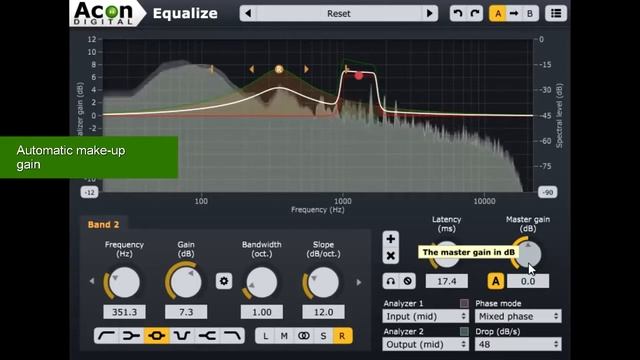Screen dimensions: 640x360
Task: Switch to the next band arrow
Action: coord(359,282)
